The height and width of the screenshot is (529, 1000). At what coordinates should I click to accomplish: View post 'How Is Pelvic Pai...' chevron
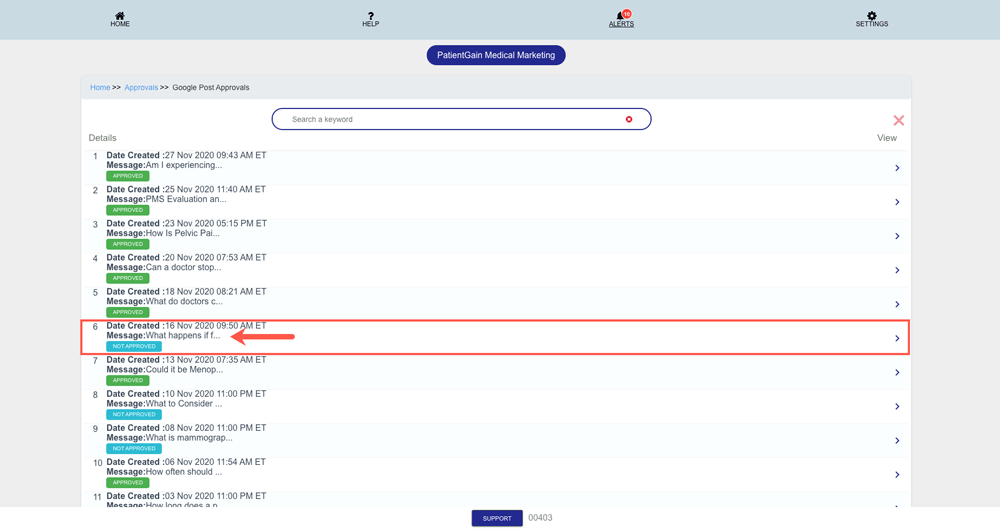tap(897, 236)
